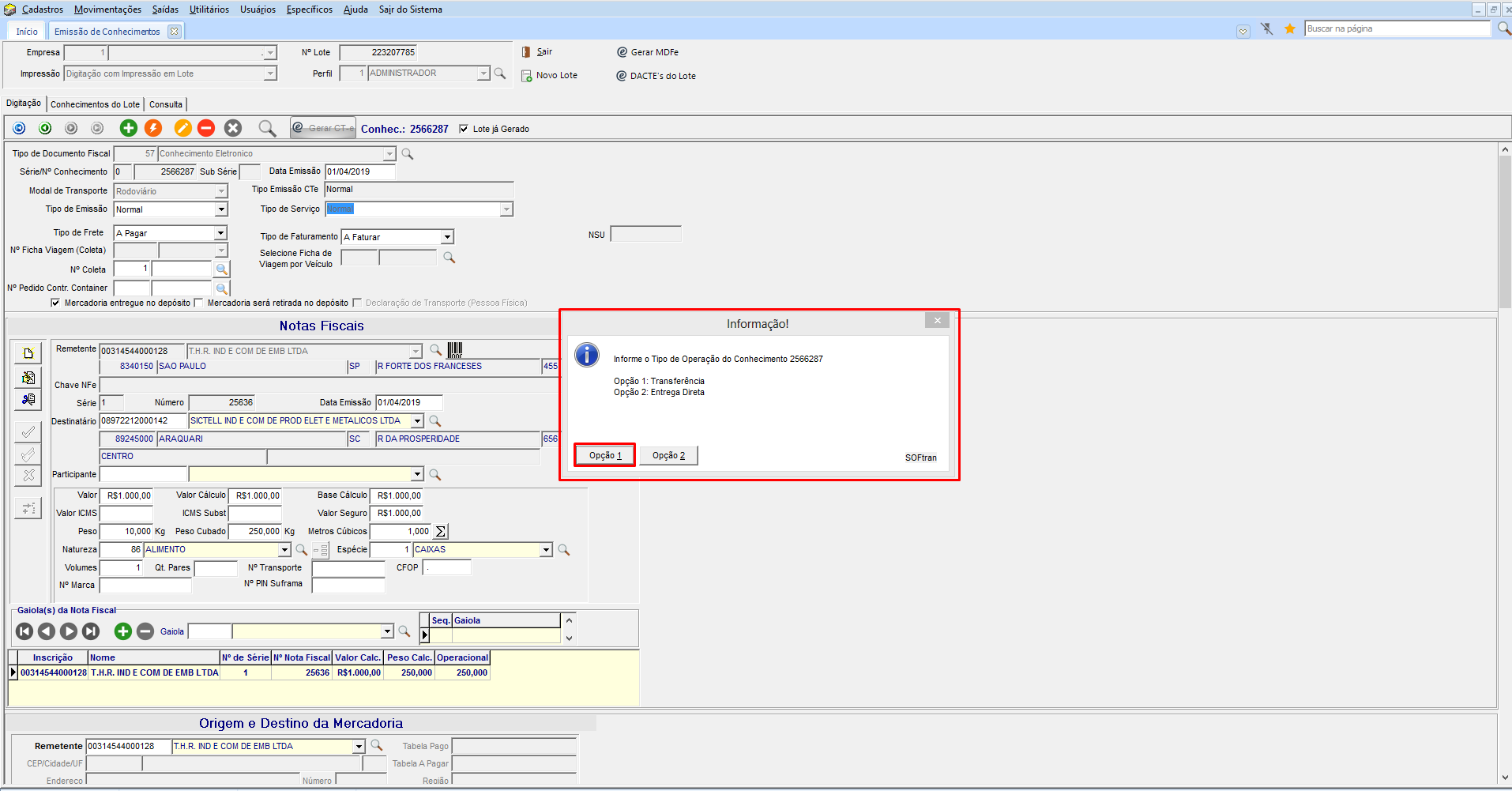Viewport: 1512px width, 791px height.
Task: Click the yellow pencil edit icon
Action: 182,128
